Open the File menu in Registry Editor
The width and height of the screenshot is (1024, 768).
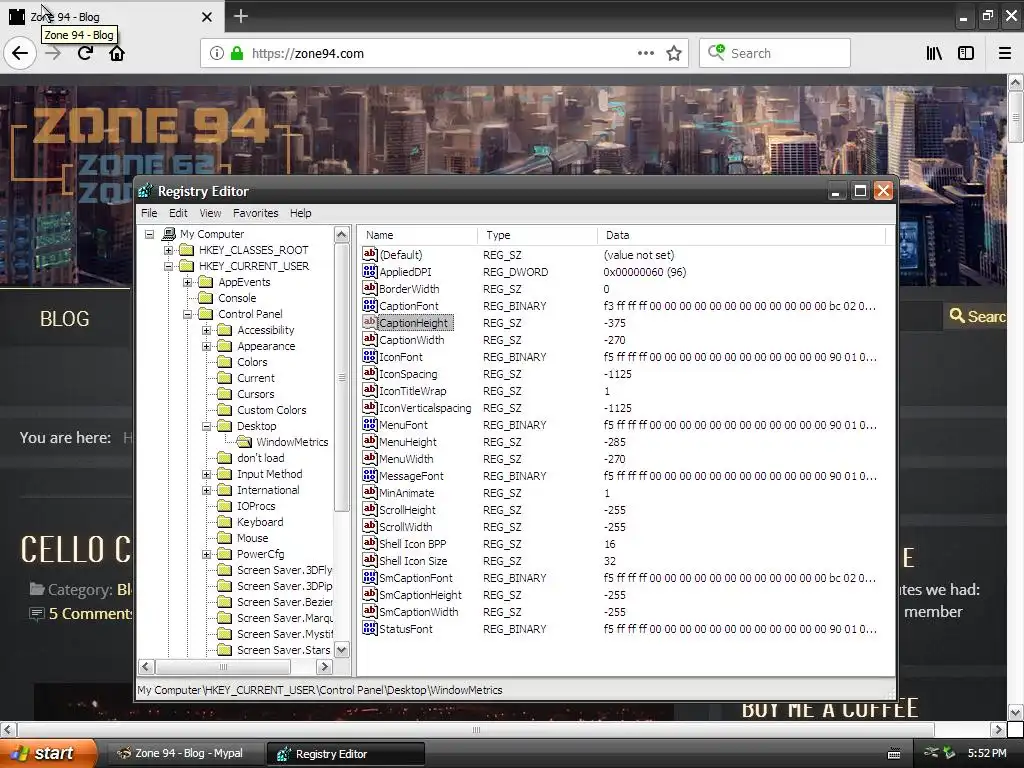[149, 213]
